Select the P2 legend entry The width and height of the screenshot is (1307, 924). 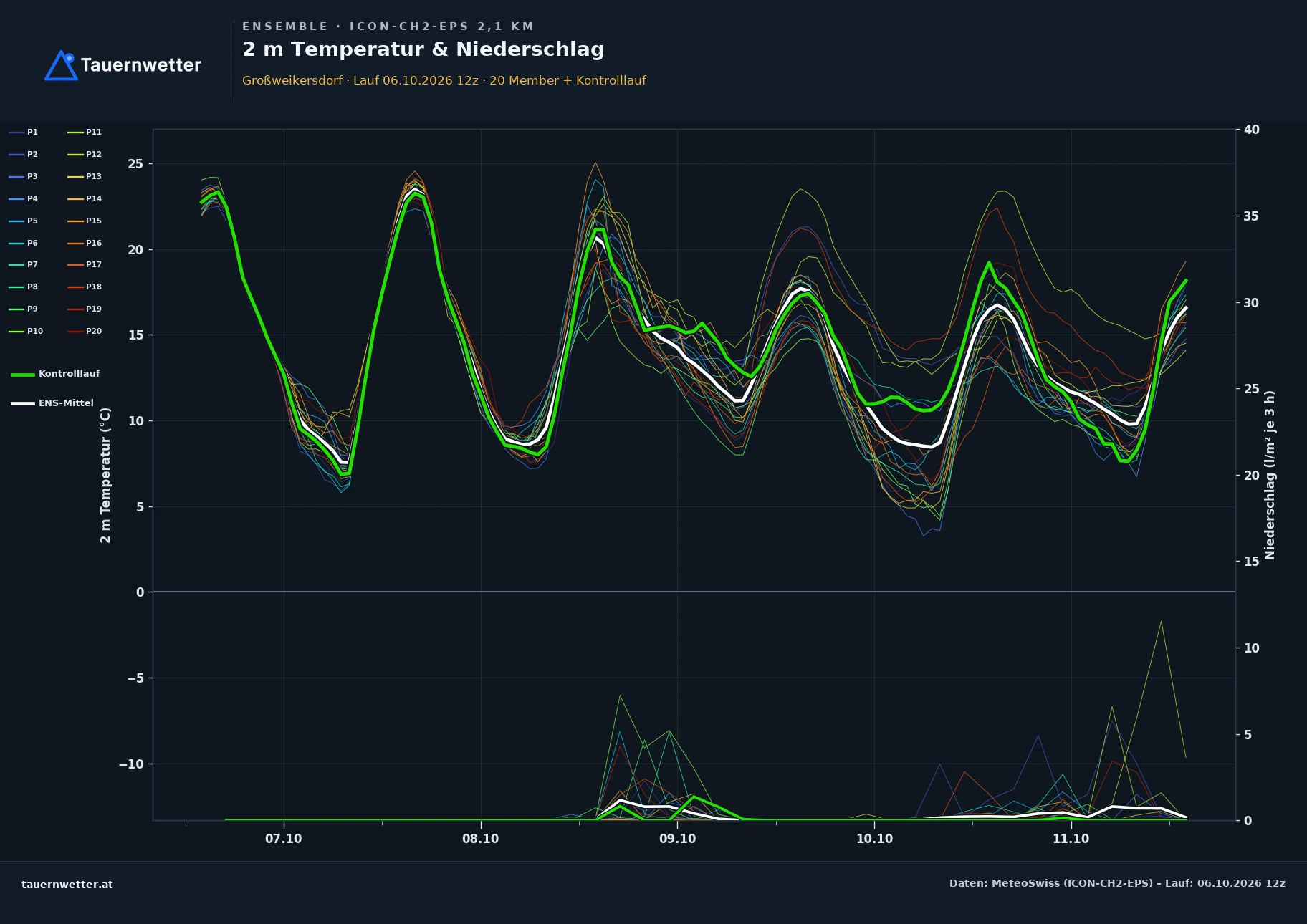click(24, 154)
